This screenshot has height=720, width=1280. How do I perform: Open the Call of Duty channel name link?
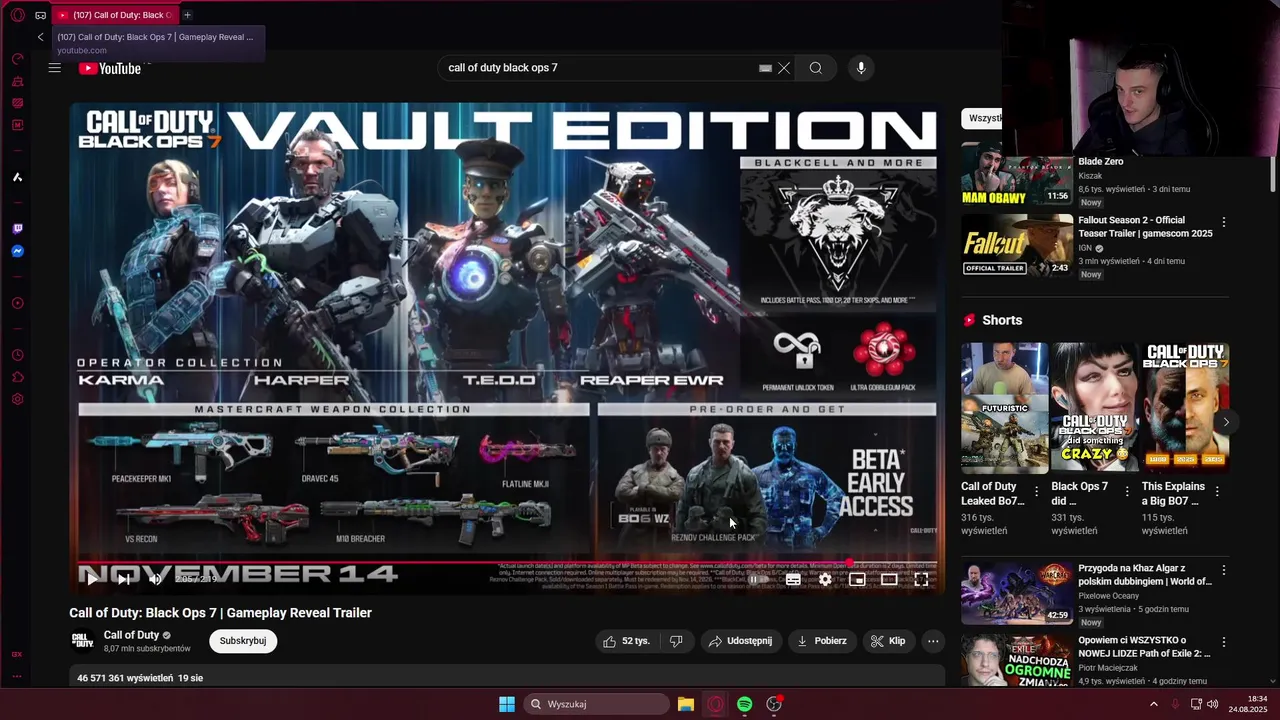point(131,635)
